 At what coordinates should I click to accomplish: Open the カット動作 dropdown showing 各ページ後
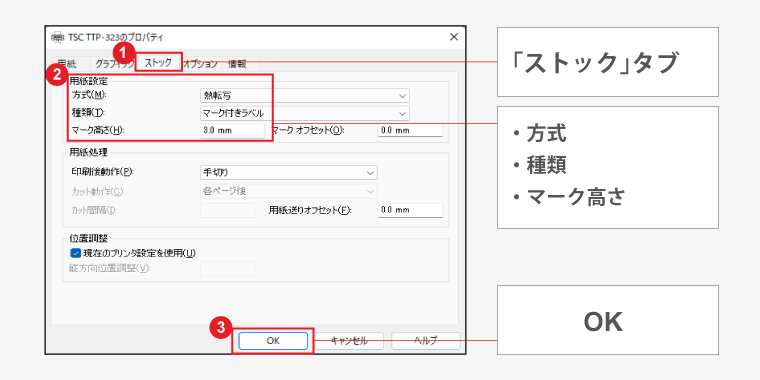coord(288,191)
